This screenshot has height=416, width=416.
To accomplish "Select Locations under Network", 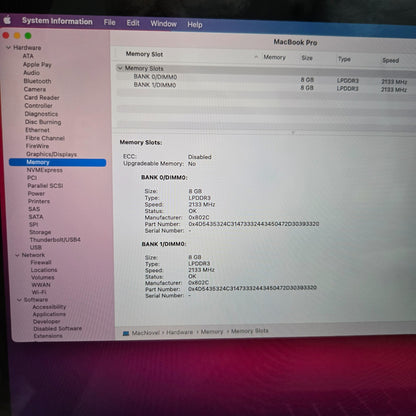I will (x=44, y=270).
